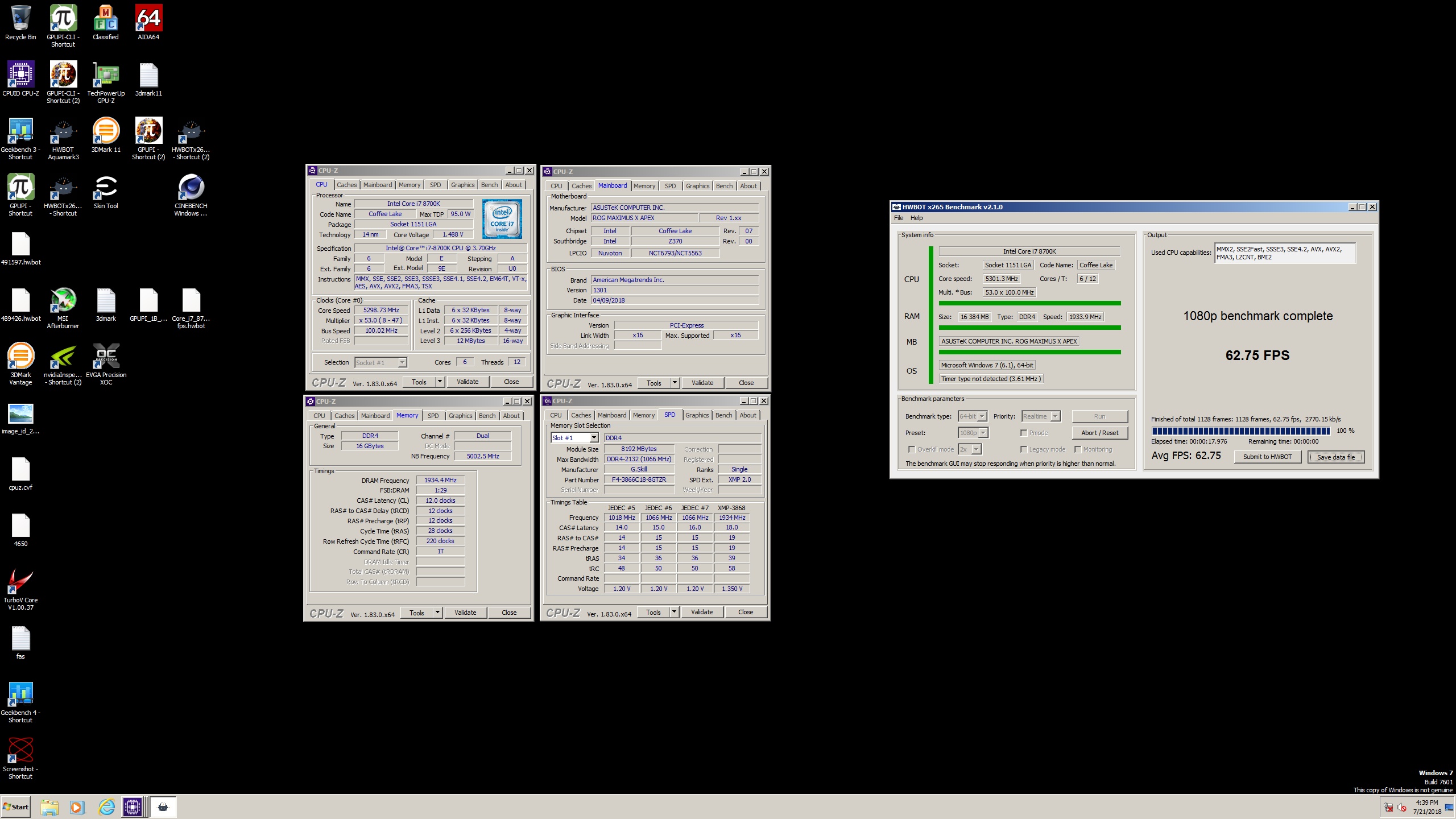Viewport: 1456px width, 819px height.
Task: Open the nvidiaInspector shortcut icon
Action: tap(63, 364)
